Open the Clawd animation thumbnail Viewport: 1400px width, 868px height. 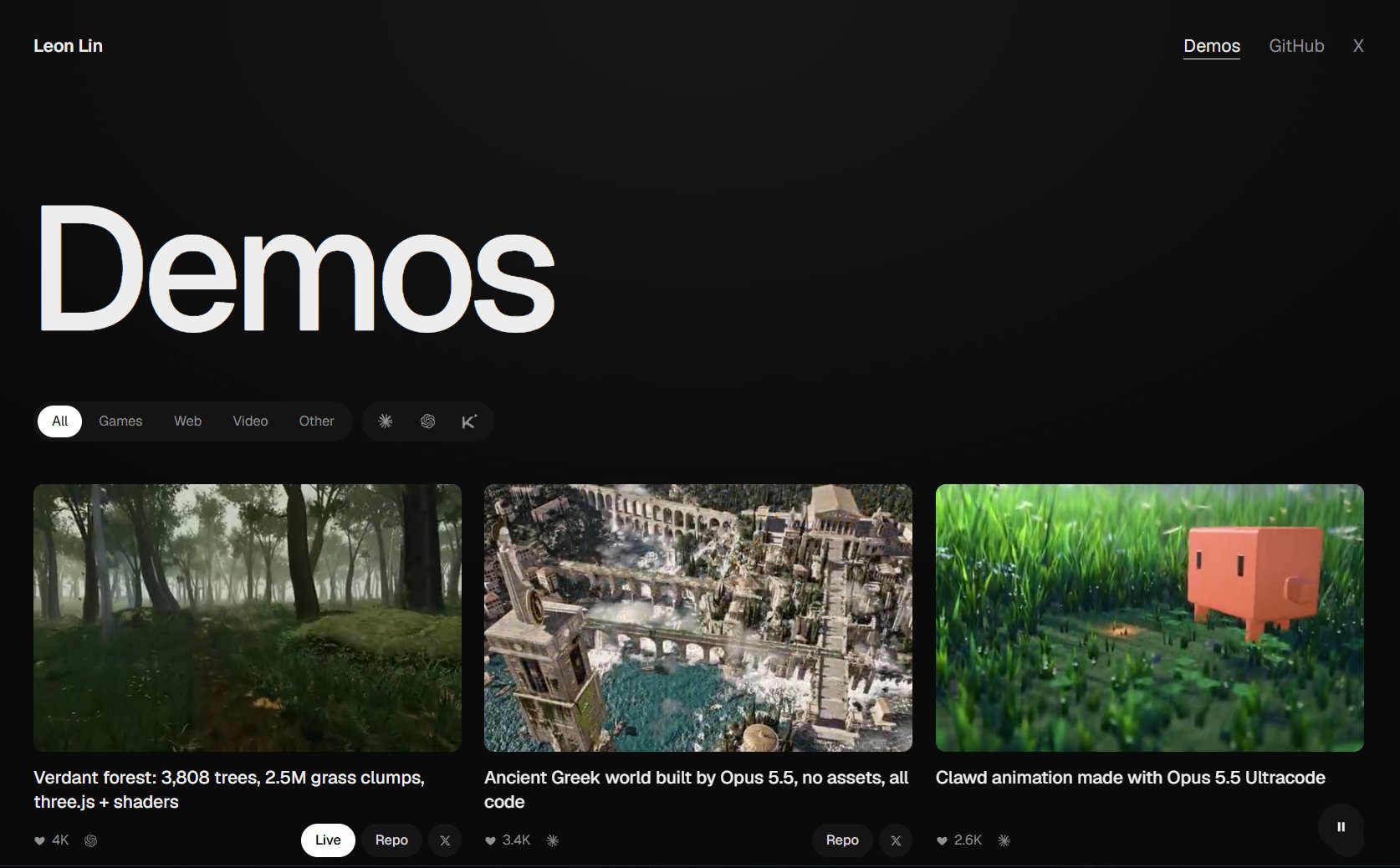click(1149, 618)
